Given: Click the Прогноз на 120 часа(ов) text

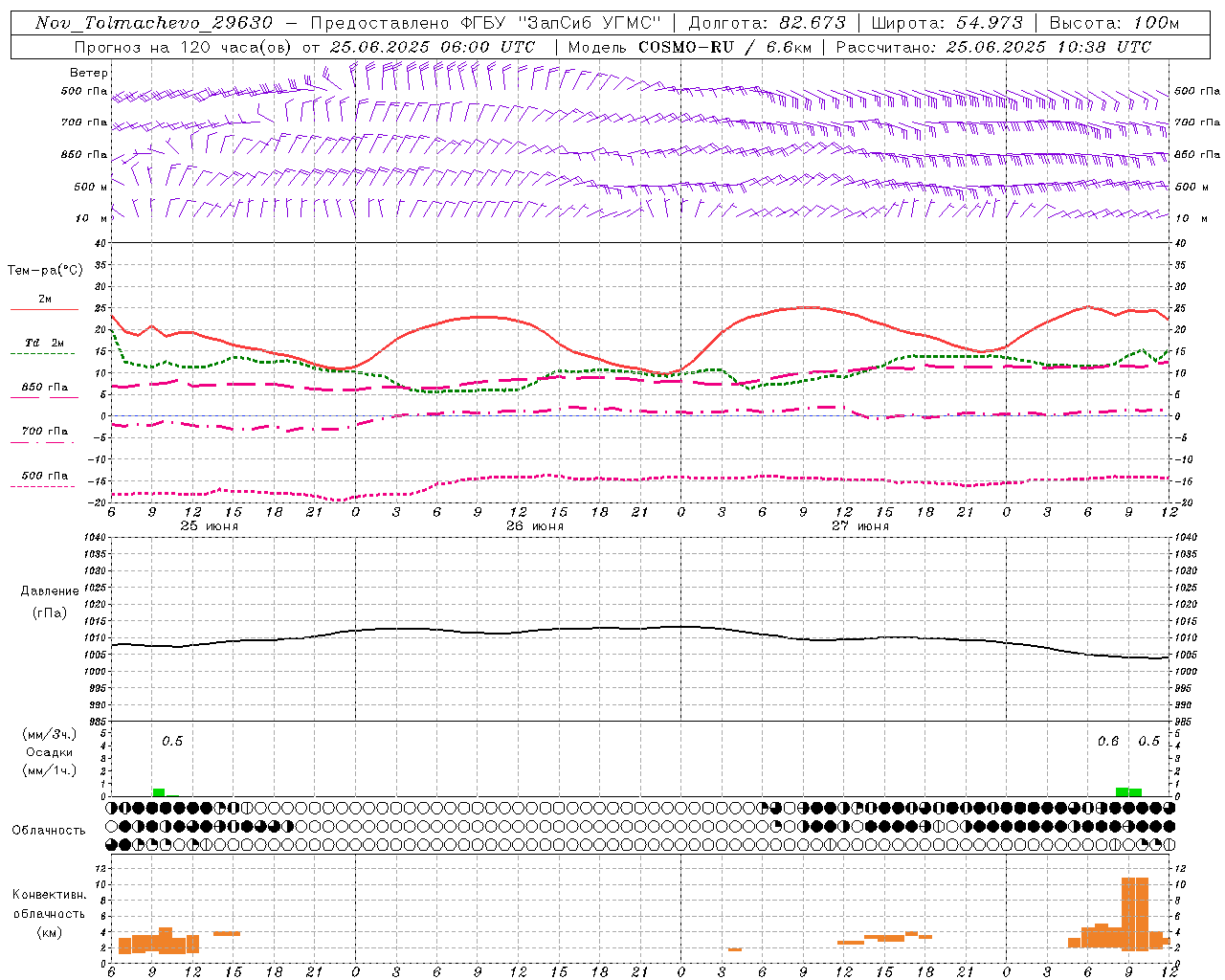Looking at the screenshot, I should (184, 47).
